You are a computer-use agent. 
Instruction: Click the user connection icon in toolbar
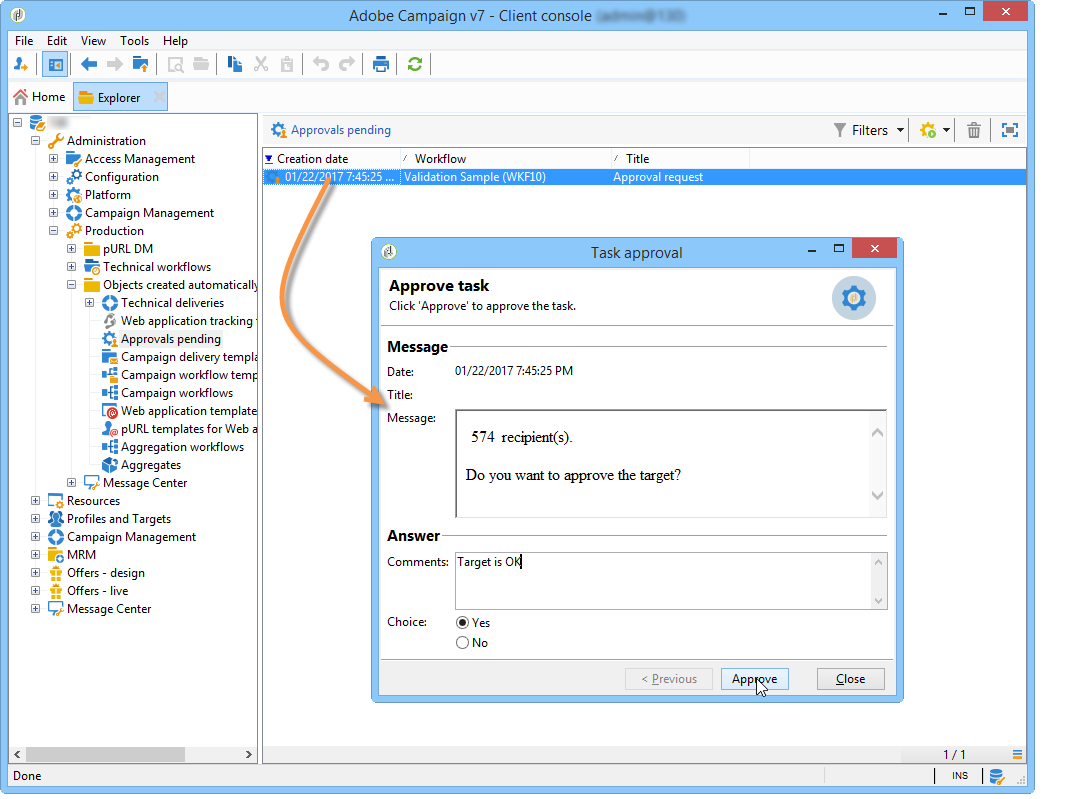[x=21, y=64]
